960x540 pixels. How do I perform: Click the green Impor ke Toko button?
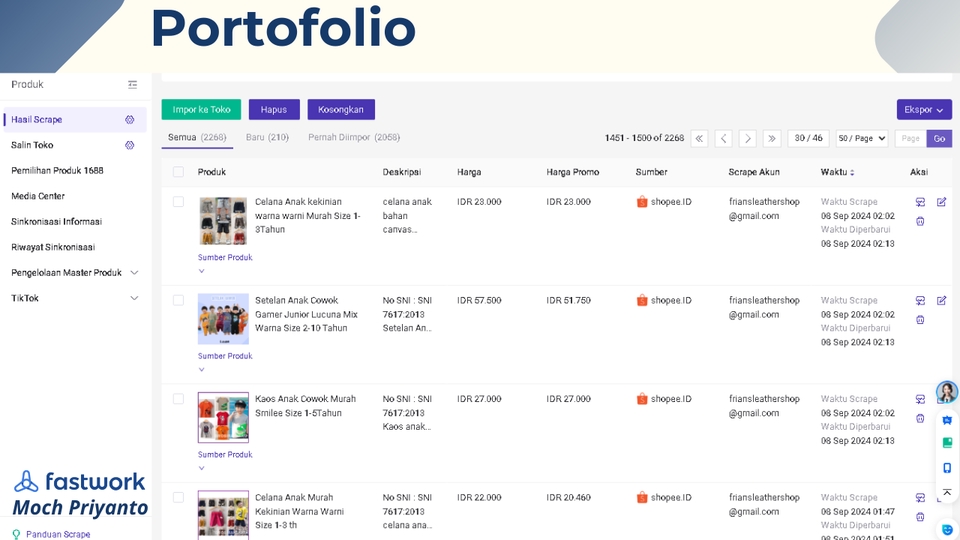201,110
